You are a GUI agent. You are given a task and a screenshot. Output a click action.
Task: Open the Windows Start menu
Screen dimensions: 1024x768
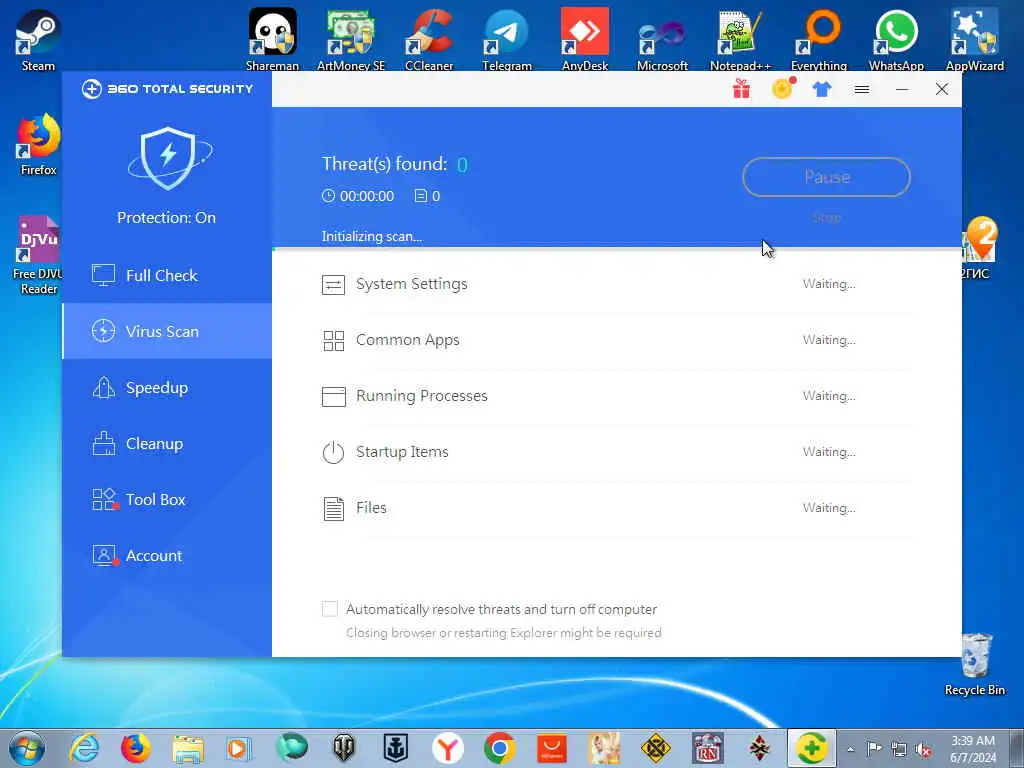(x=27, y=748)
